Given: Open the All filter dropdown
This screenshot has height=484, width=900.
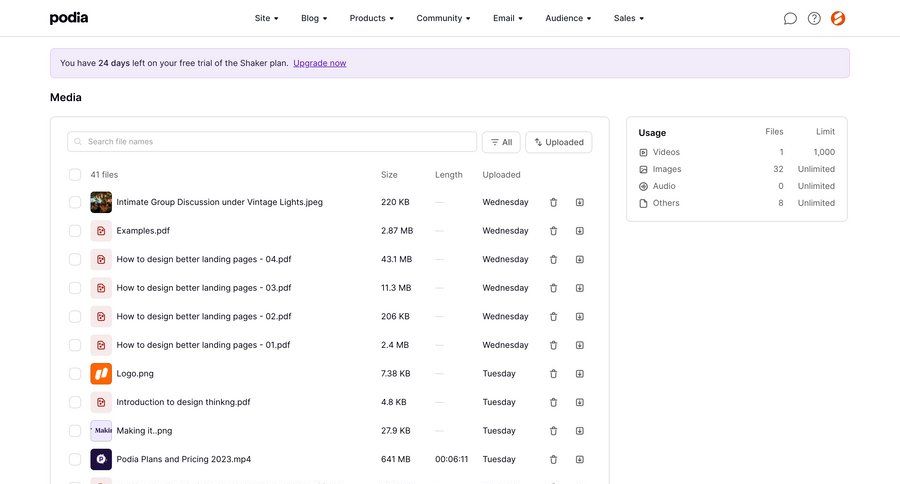Looking at the screenshot, I should coord(501,142).
